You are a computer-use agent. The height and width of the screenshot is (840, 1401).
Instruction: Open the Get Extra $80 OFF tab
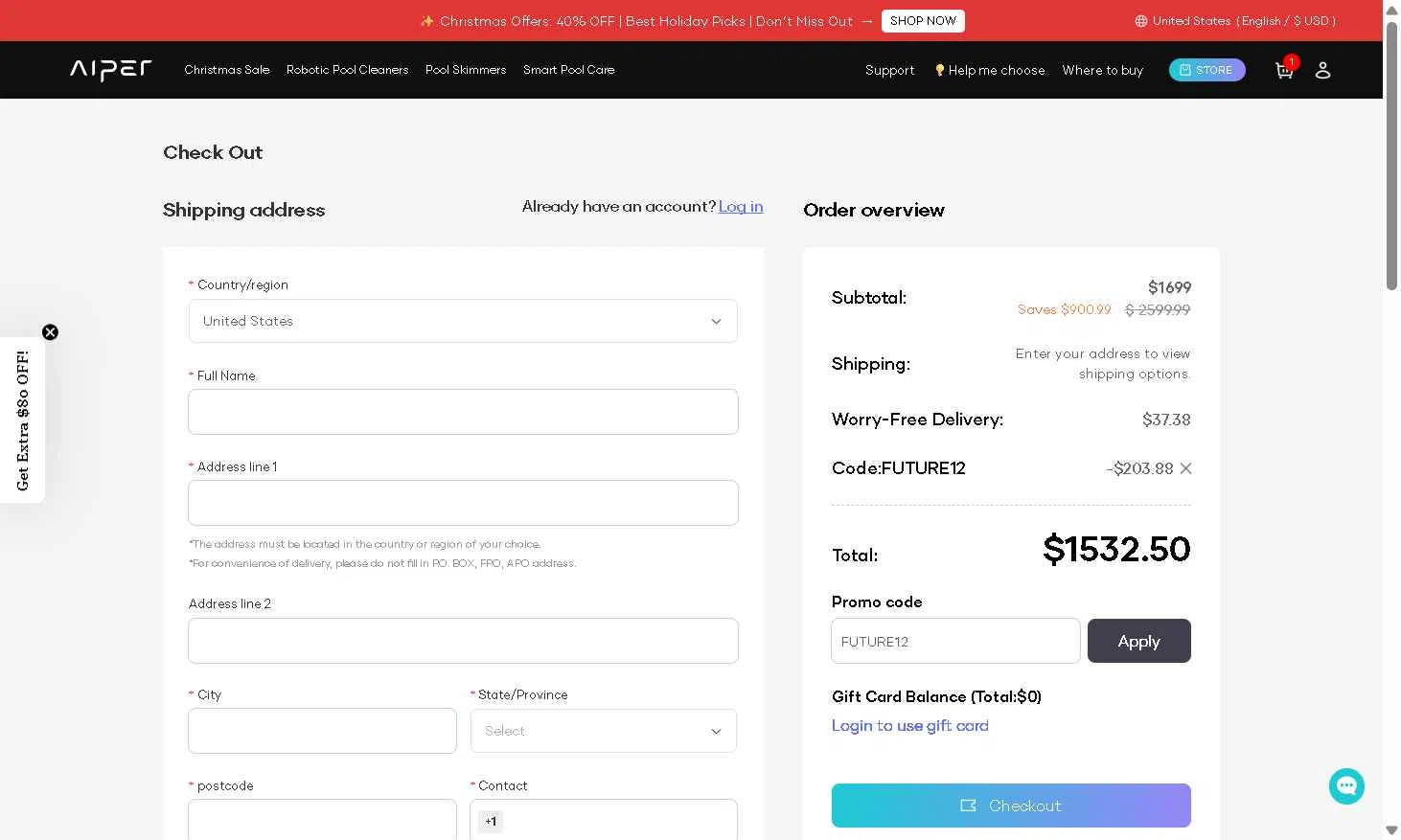click(22, 420)
